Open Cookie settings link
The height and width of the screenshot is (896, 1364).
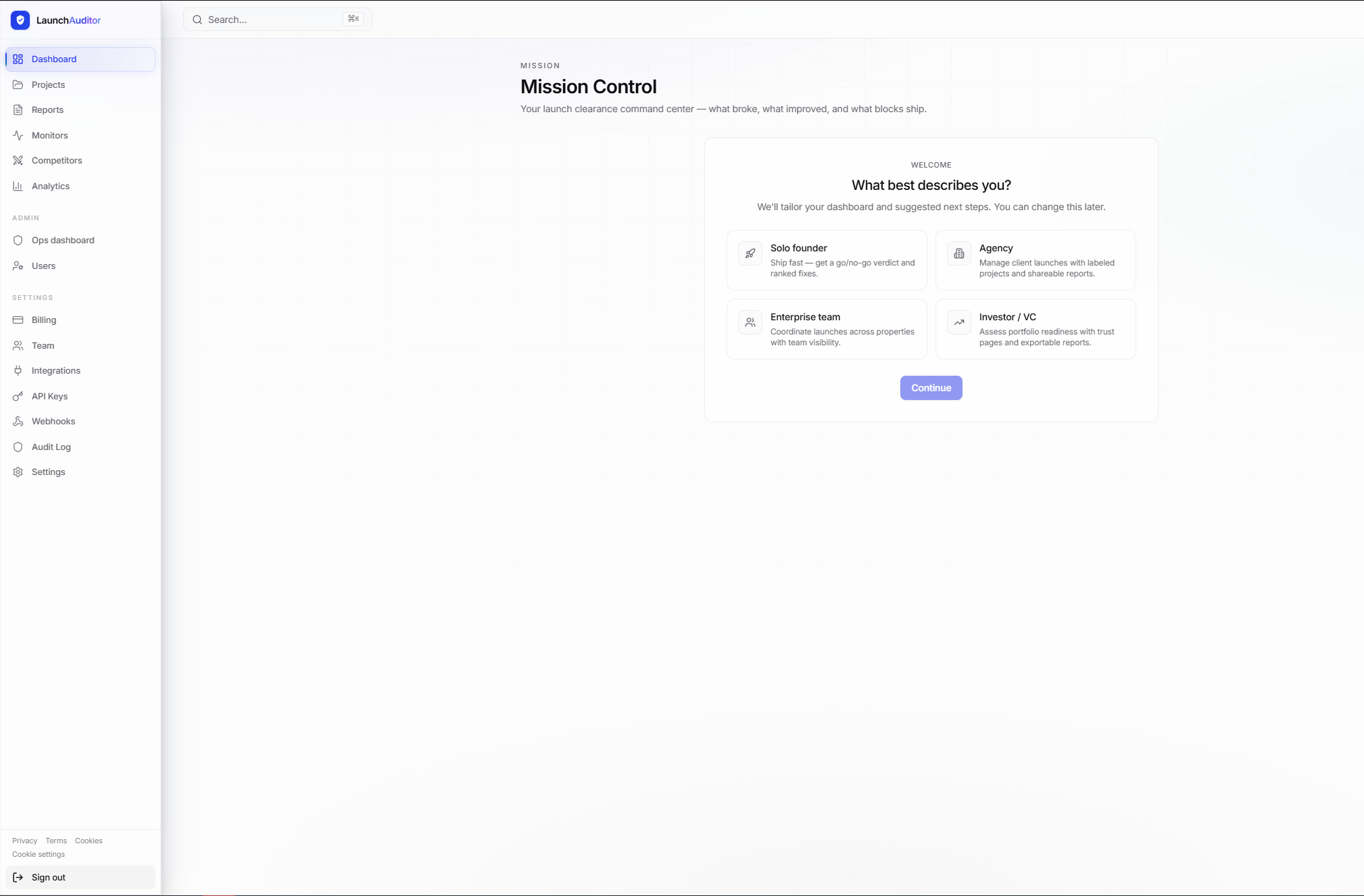tap(39, 855)
